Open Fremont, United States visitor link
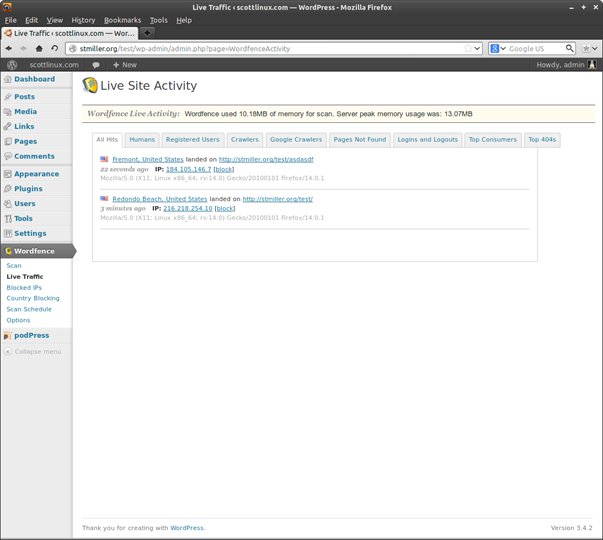Viewport: 603px width, 540px height. pyautogui.click(x=147, y=159)
